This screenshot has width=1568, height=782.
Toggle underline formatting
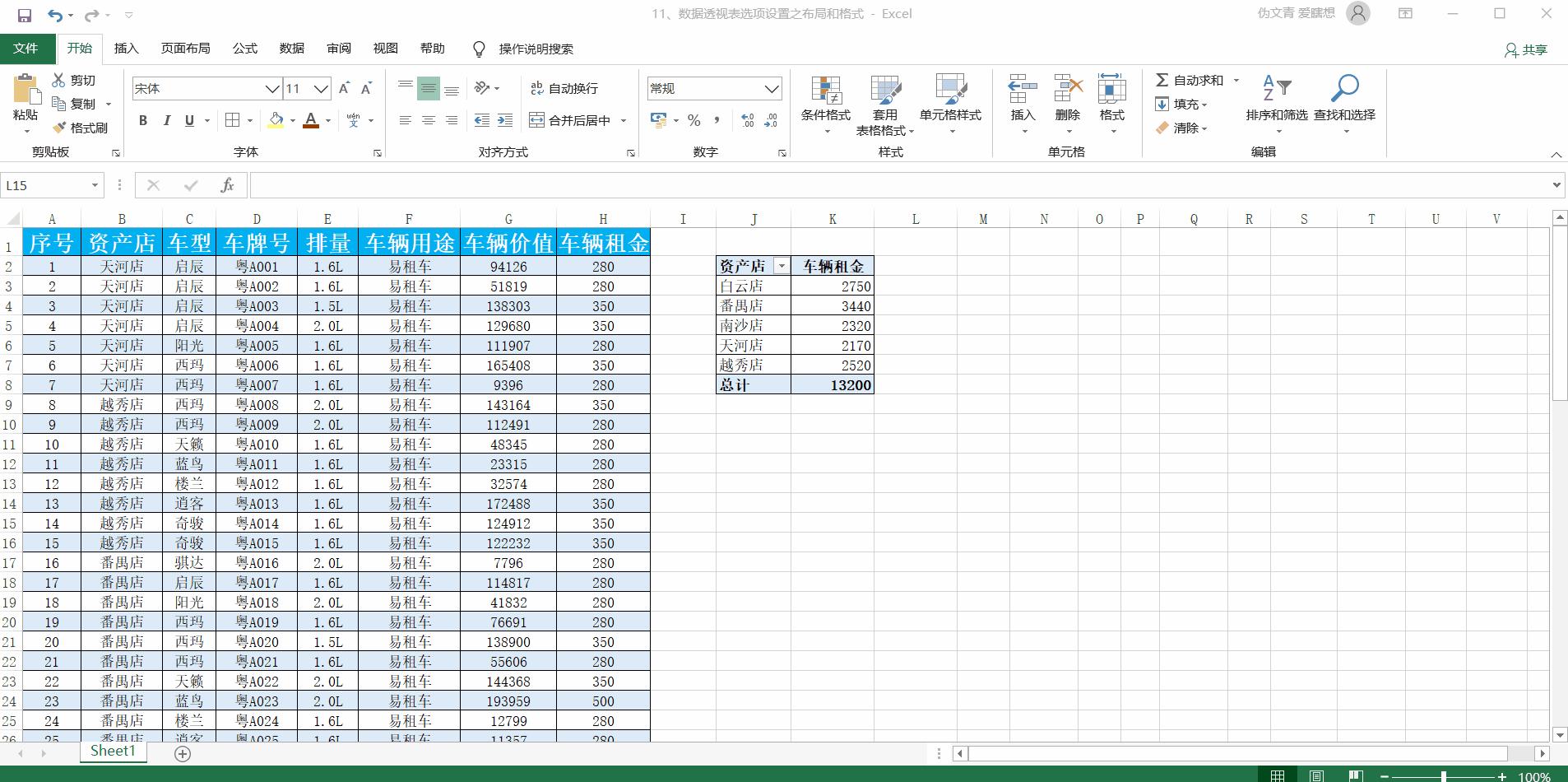click(x=188, y=120)
